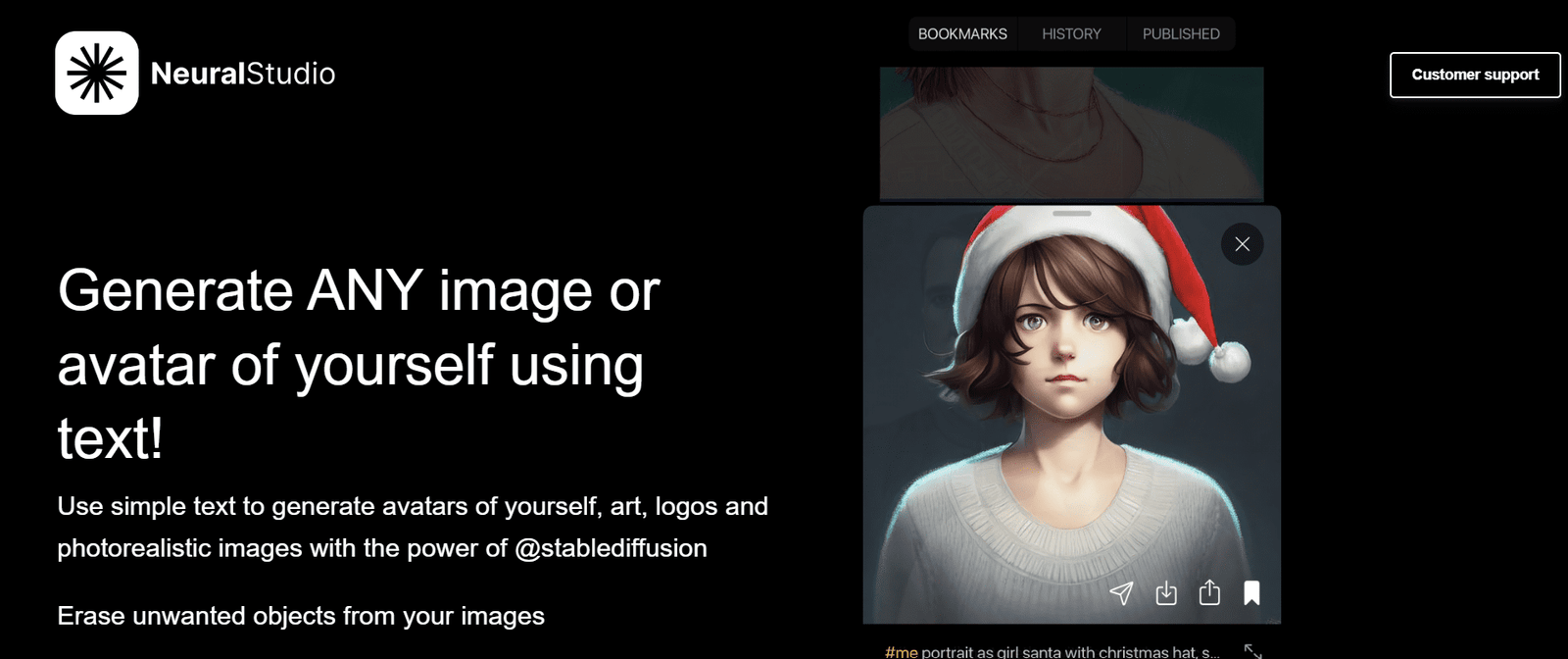
Task: Download the Santa girl avatar image
Action: [x=1165, y=593]
